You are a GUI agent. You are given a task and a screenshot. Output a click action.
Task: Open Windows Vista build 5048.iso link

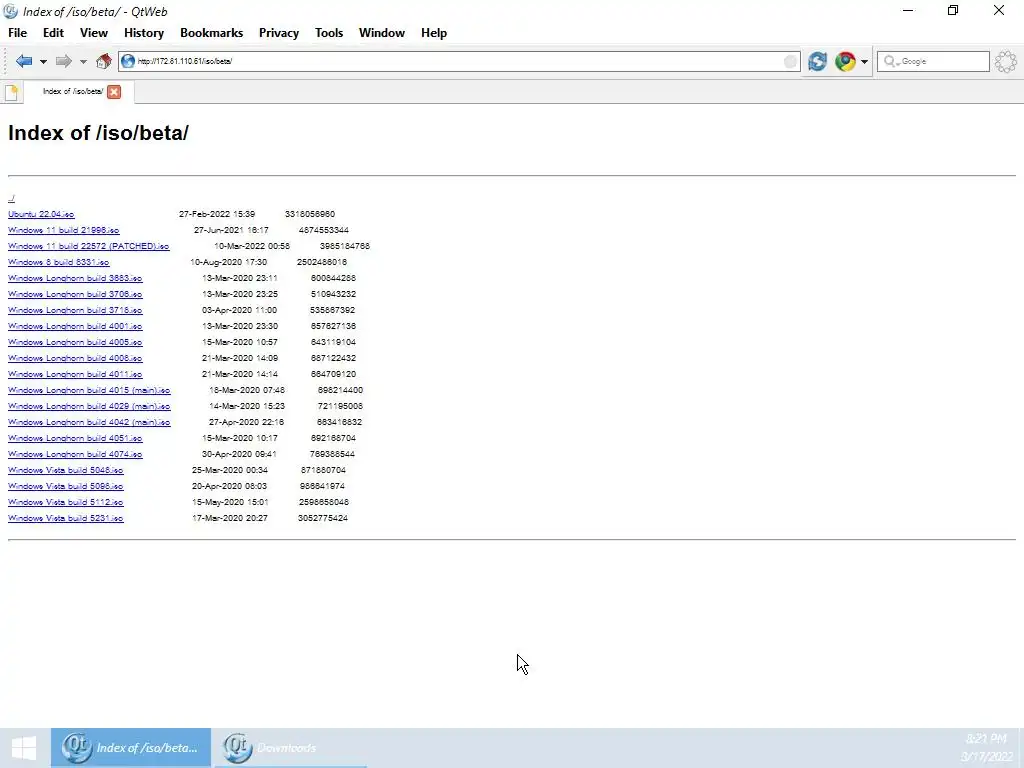[x=65, y=470]
